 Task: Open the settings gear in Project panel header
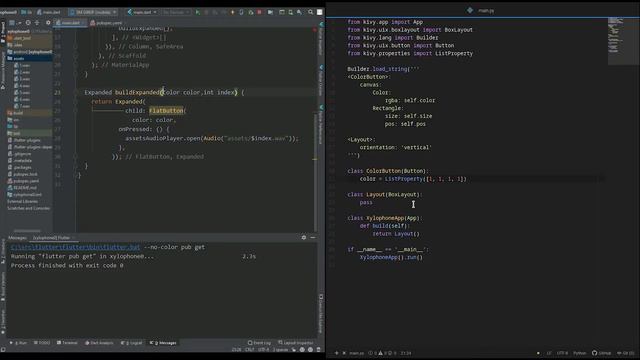pyautogui.click(x=48, y=23)
